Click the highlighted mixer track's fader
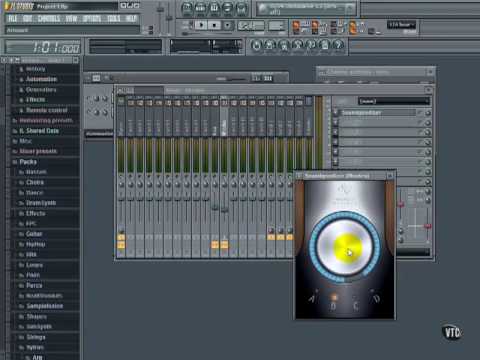Image resolution: width=480 pixels, height=360 pixels. (224, 210)
